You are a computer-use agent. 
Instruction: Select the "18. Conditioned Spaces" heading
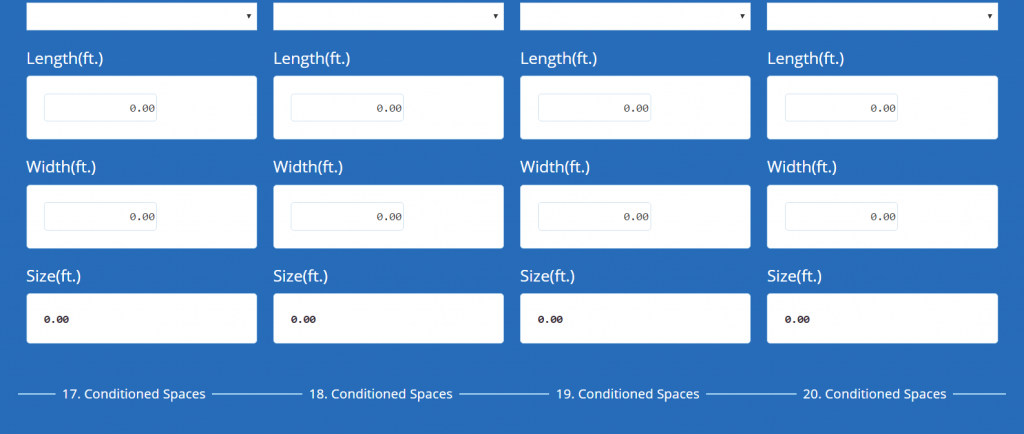pos(381,394)
